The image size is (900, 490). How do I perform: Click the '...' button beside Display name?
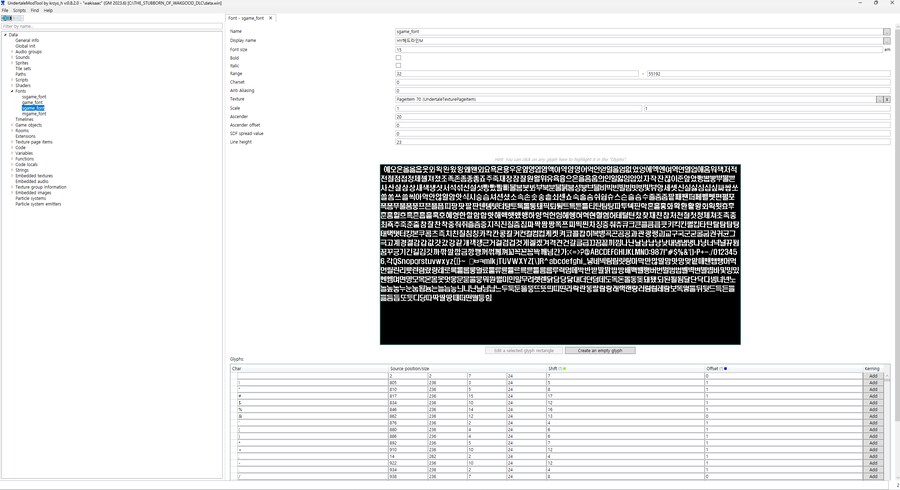[886, 41]
